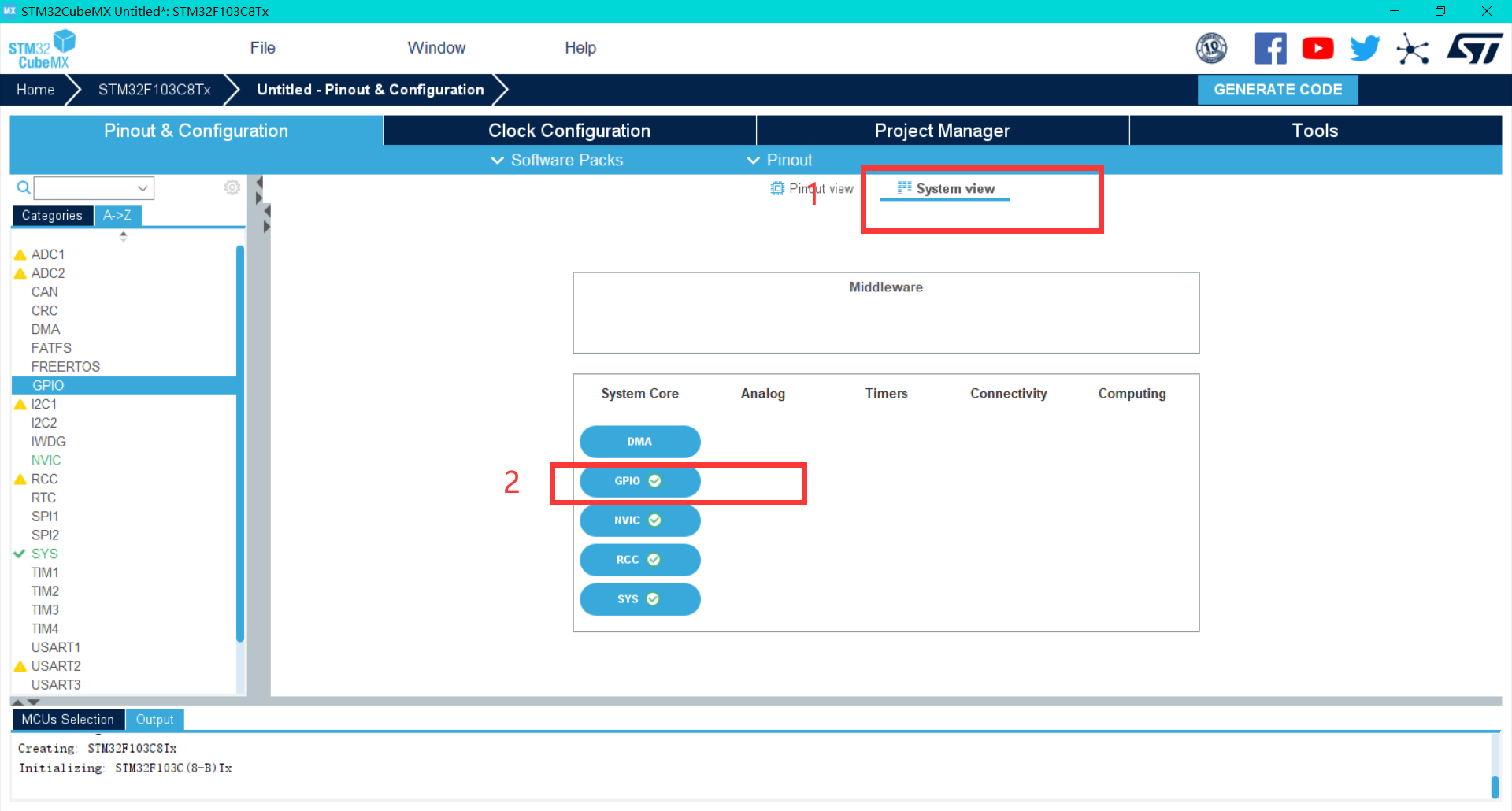Click the 10-year anniversary badge icon
Viewport: 1512px width, 811px height.
pos(1211,48)
